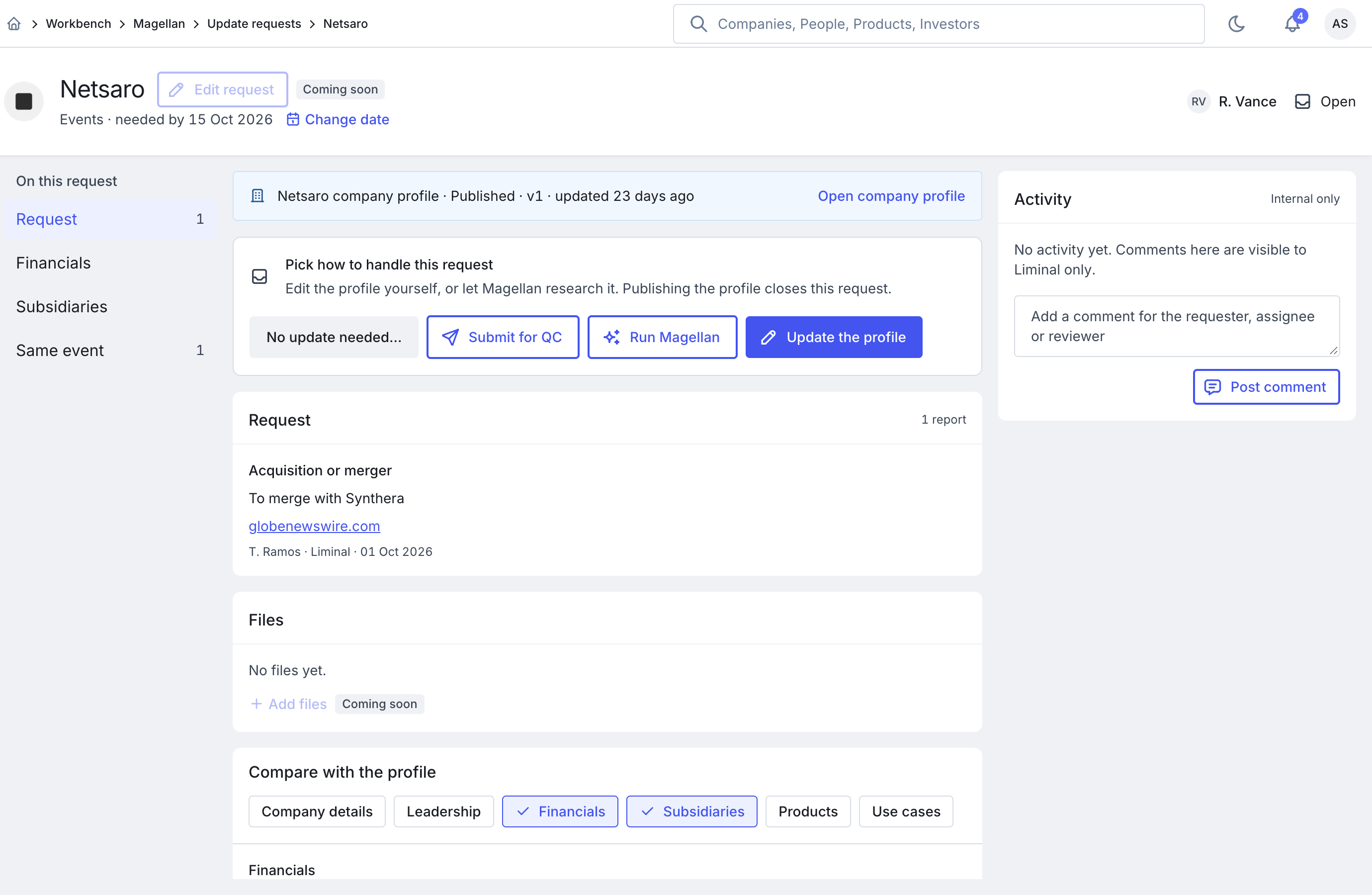Click the Netsaro breadcrumb item
This screenshot has height=895, width=1372.
coord(345,24)
